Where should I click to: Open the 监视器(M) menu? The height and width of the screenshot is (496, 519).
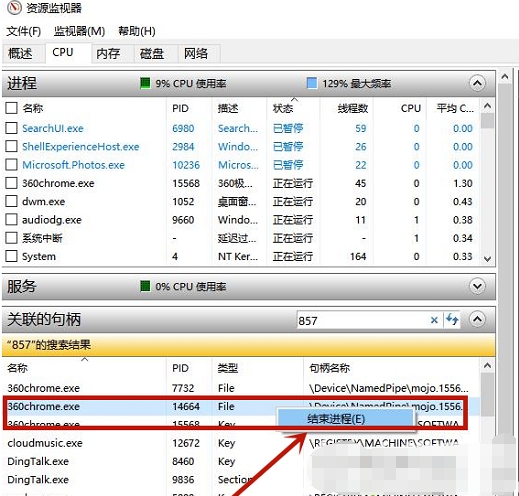[79, 31]
